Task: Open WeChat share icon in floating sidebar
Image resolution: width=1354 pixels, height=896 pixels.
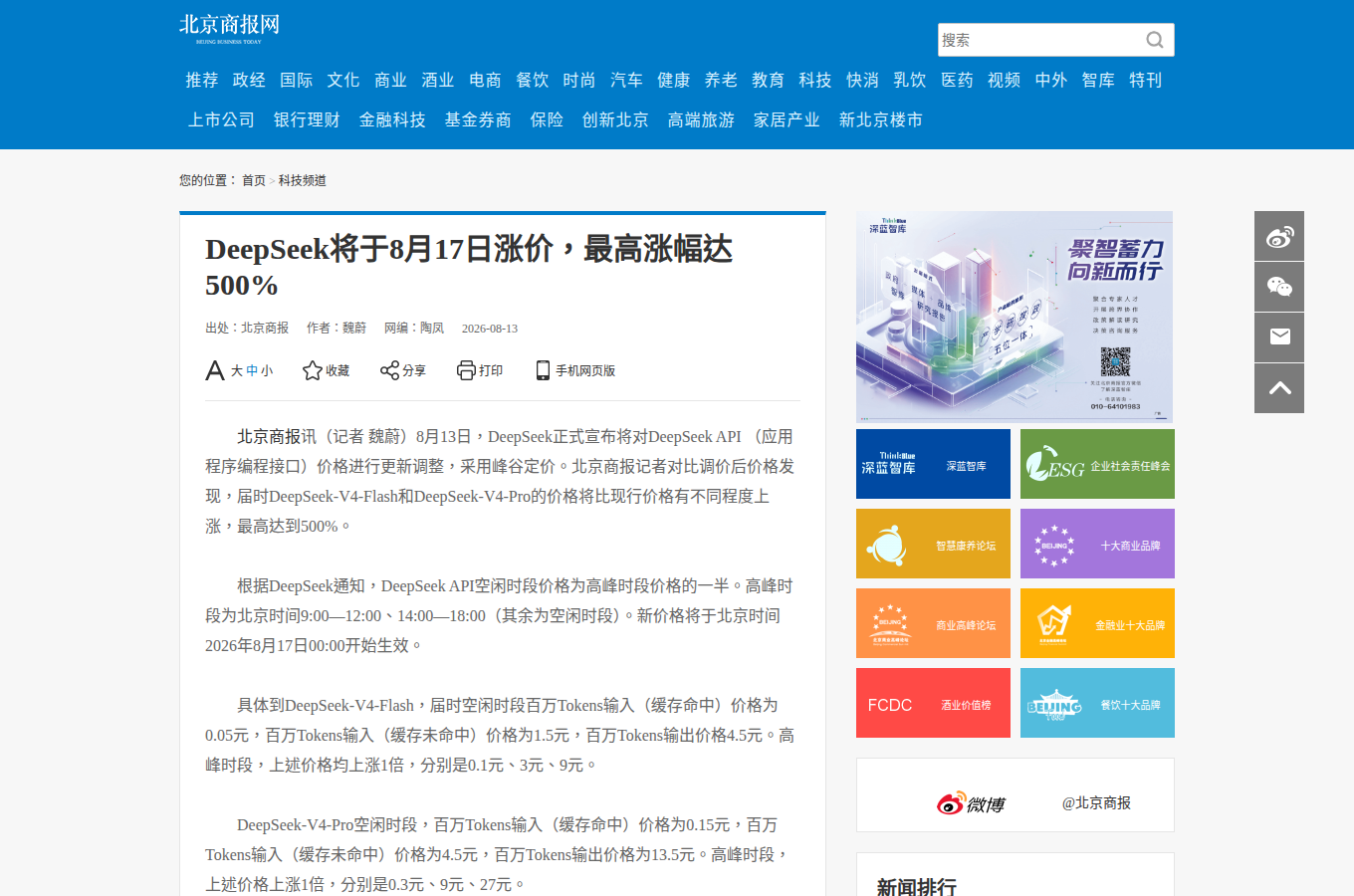Action: [x=1279, y=287]
